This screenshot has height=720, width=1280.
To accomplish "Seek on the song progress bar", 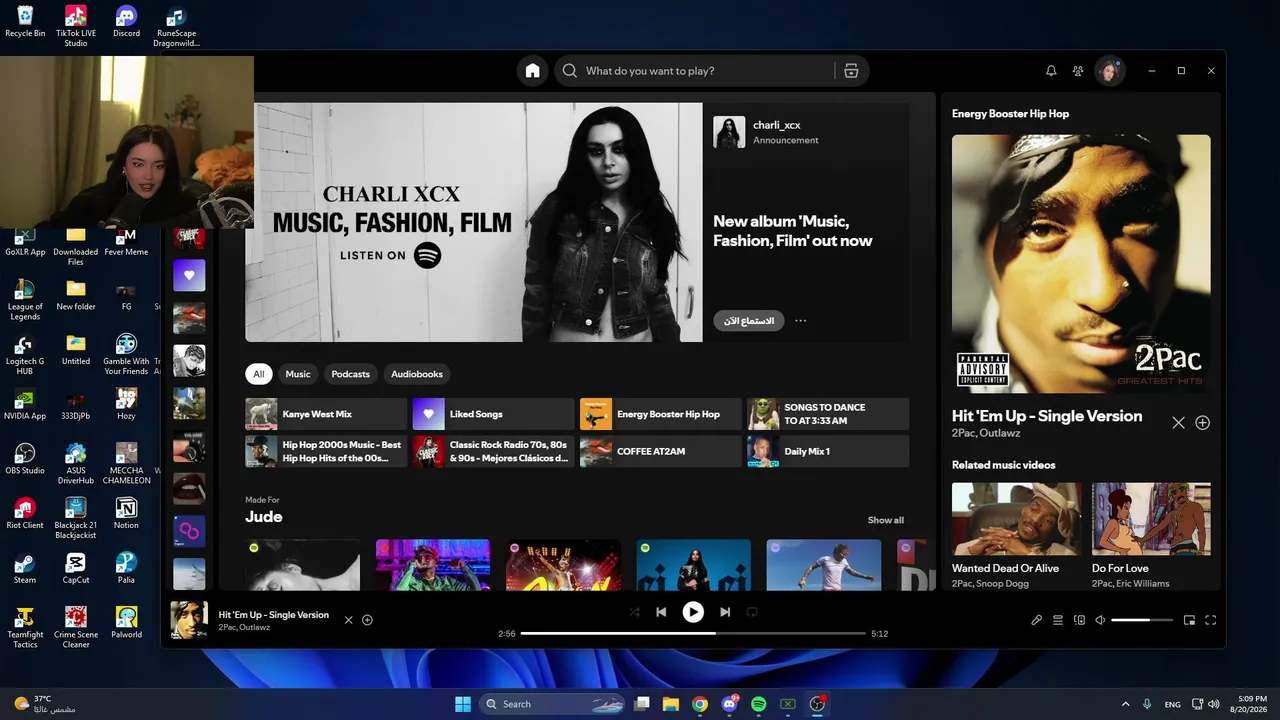I will tap(693, 633).
